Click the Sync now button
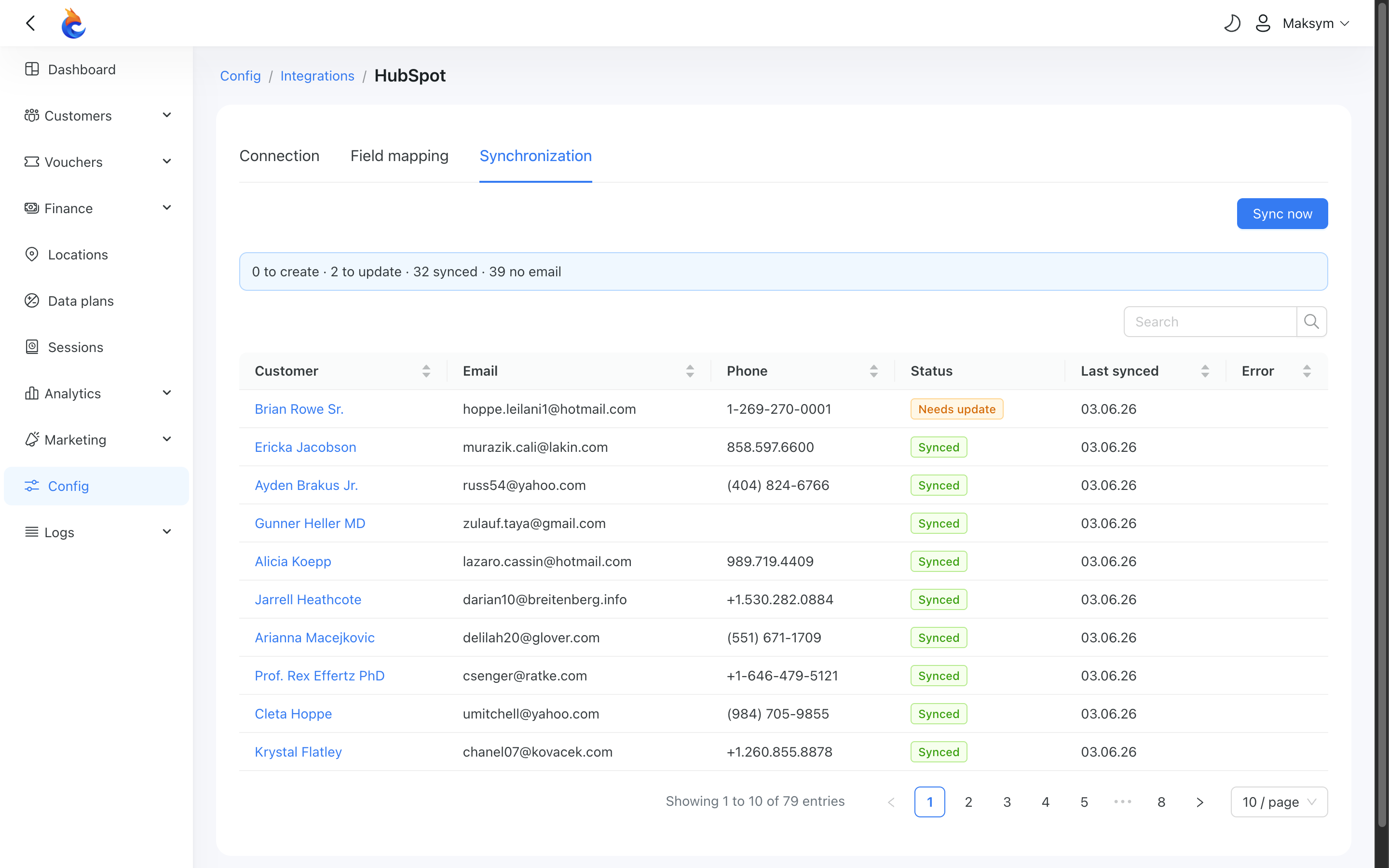The image size is (1389, 868). pos(1282,214)
